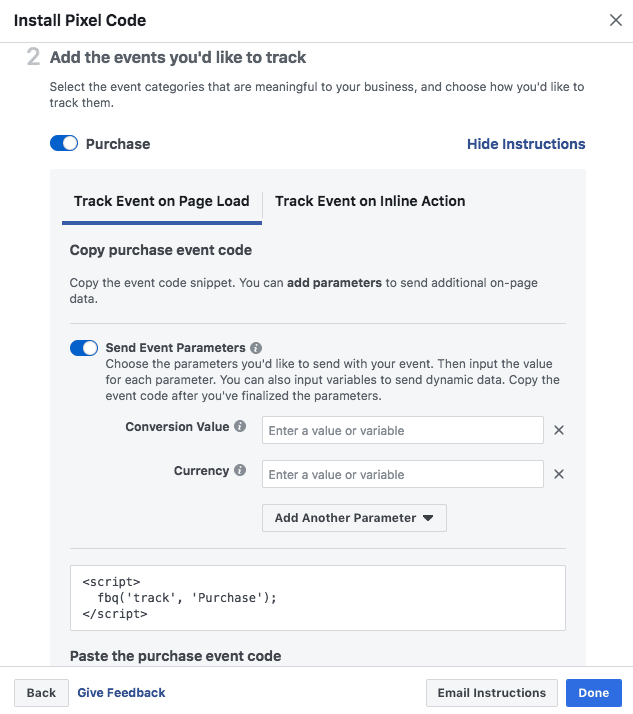Click Email Instructions button
The width and height of the screenshot is (633, 714).
click(x=491, y=693)
